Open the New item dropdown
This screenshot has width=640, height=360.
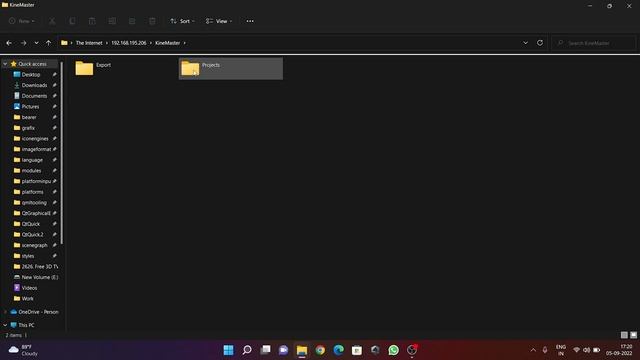coord(22,21)
